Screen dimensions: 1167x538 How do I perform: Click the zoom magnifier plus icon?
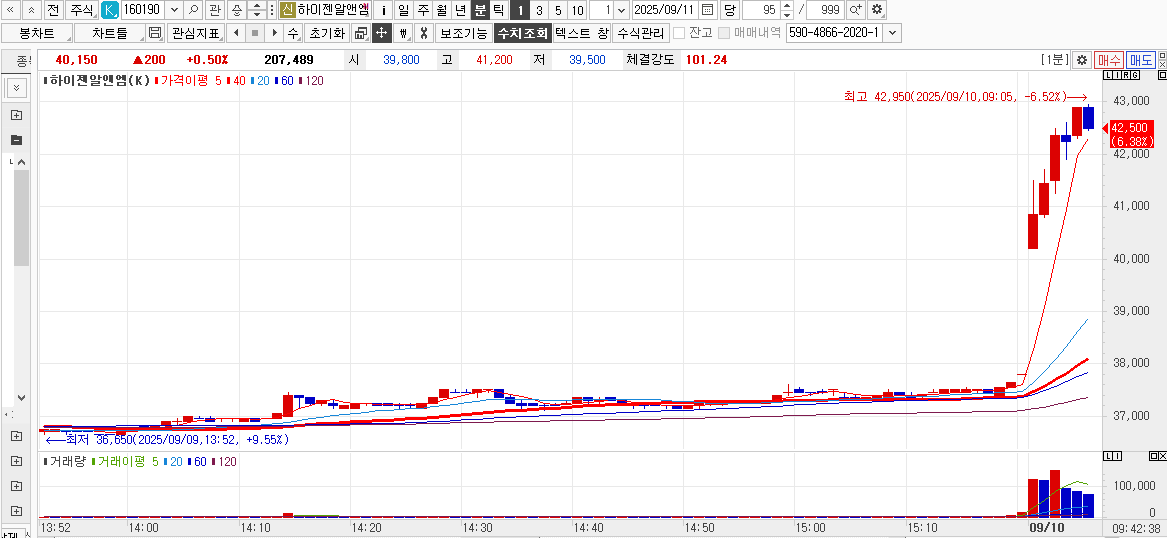(856, 10)
